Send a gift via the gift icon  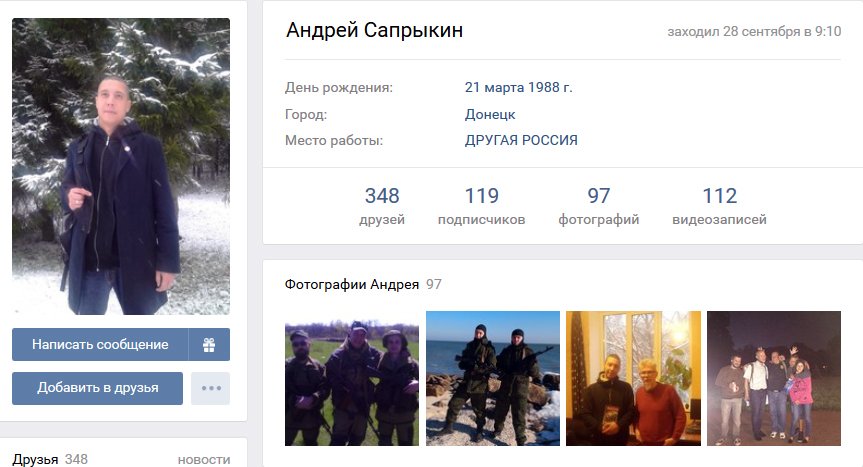click(209, 345)
